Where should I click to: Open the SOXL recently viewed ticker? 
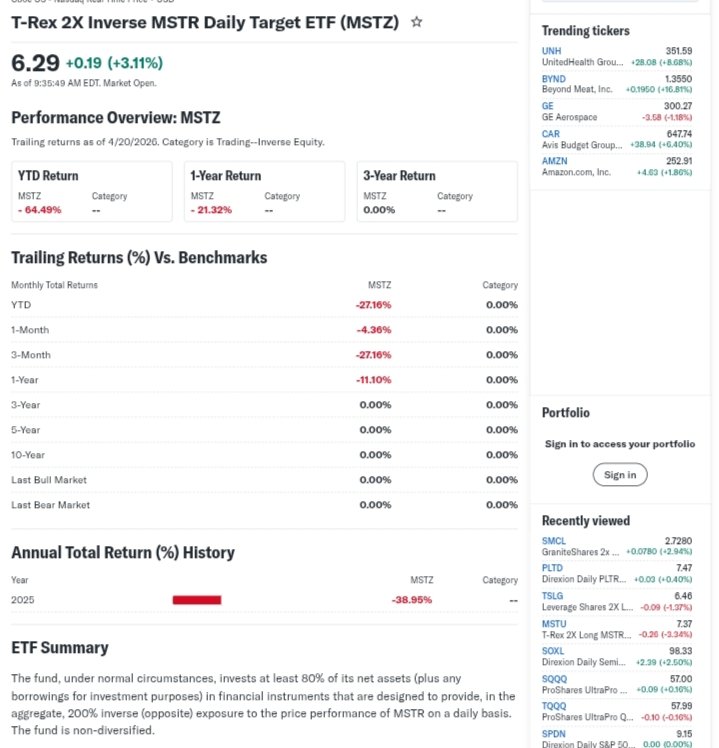(554, 650)
